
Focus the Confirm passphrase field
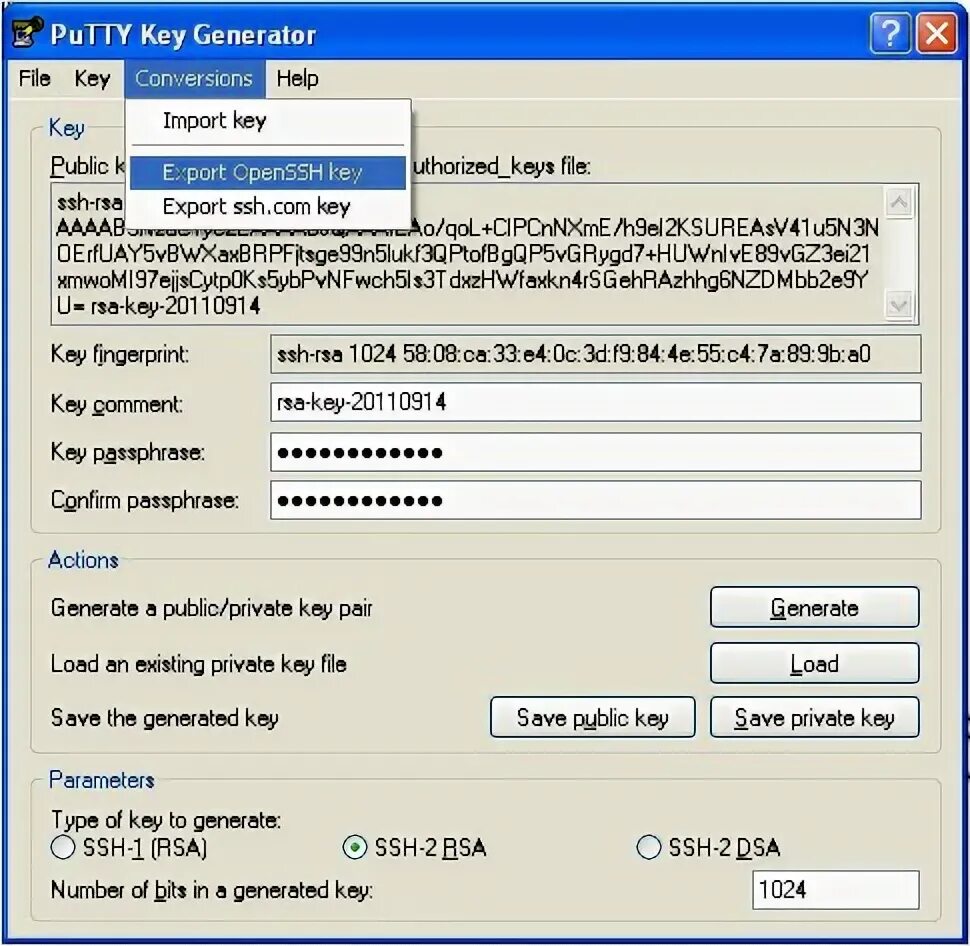(595, 500)
